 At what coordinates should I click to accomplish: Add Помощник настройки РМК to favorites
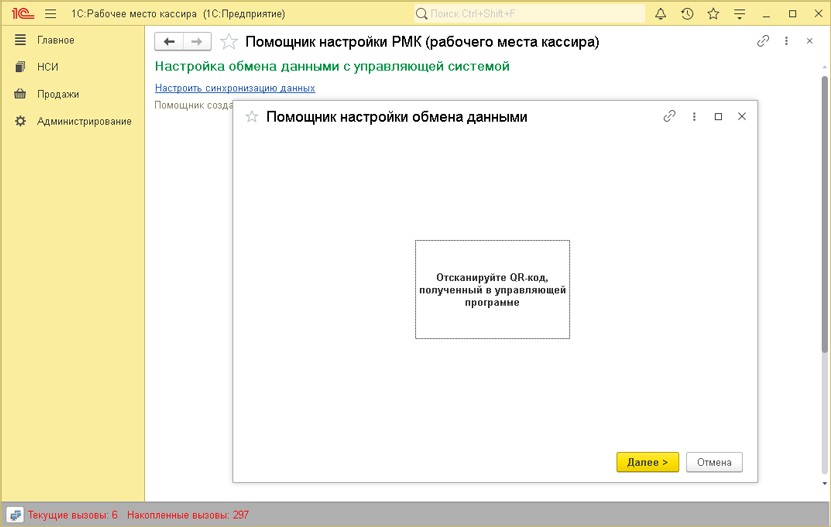[228, 41]
